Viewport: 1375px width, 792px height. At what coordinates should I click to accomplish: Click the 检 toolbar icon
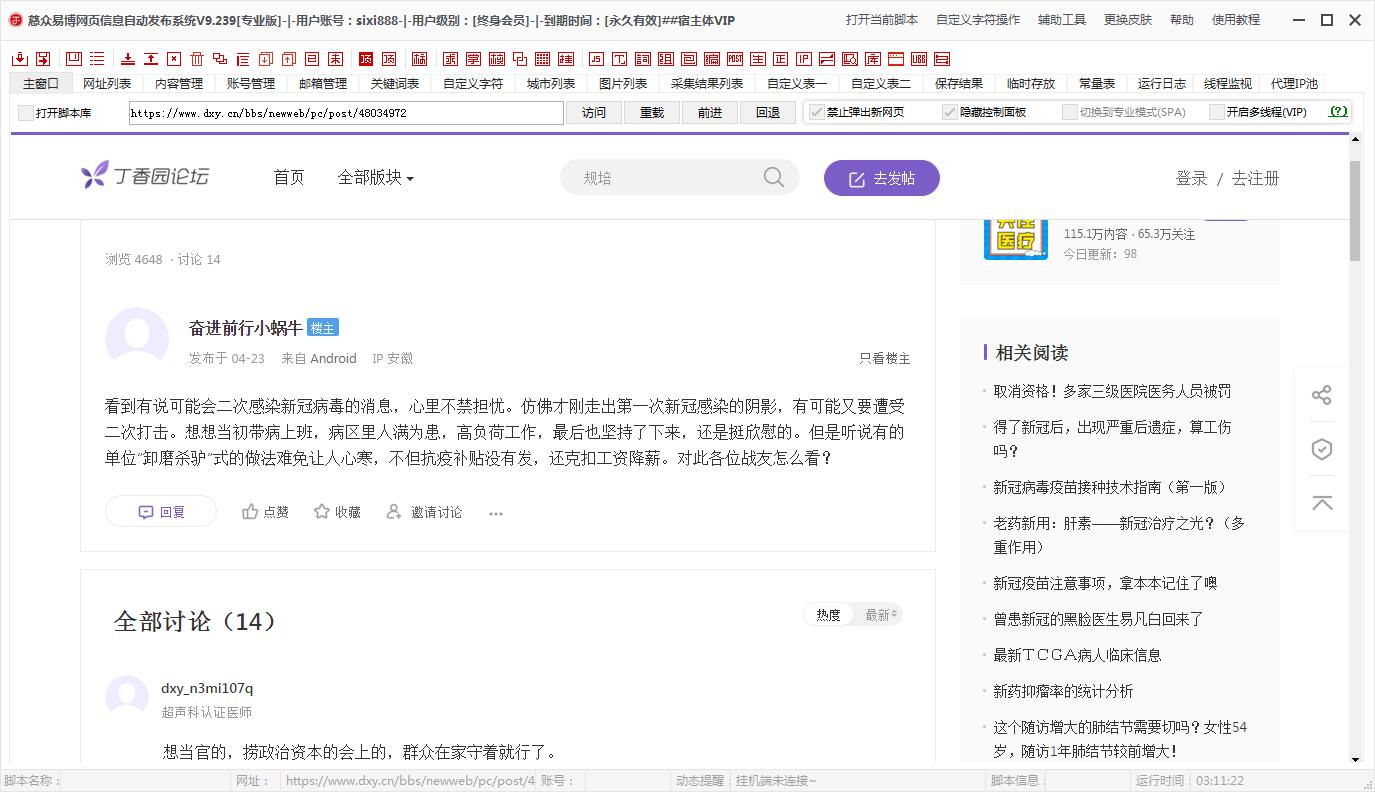[497, 59]
